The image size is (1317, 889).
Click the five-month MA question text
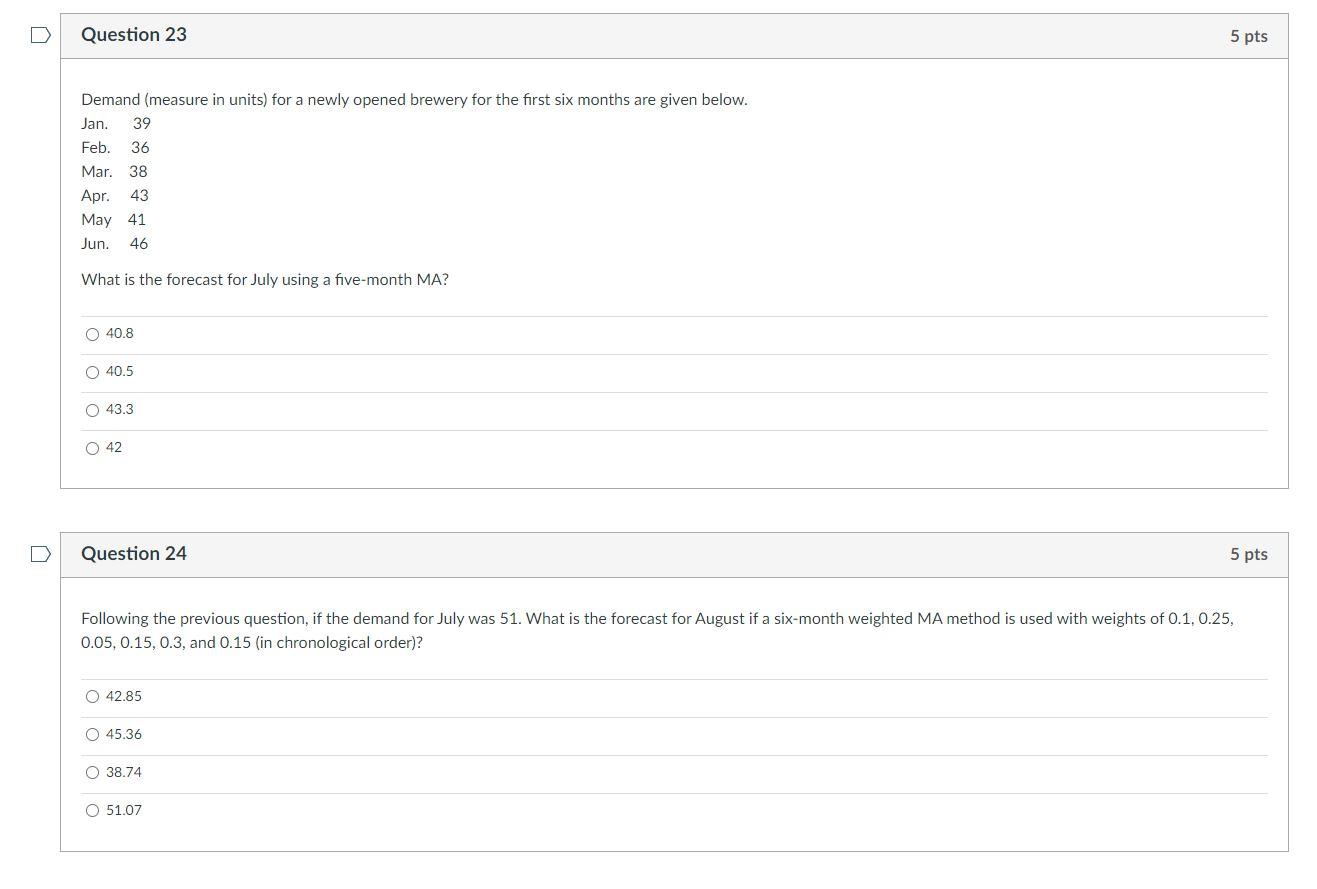click(264, 280)
